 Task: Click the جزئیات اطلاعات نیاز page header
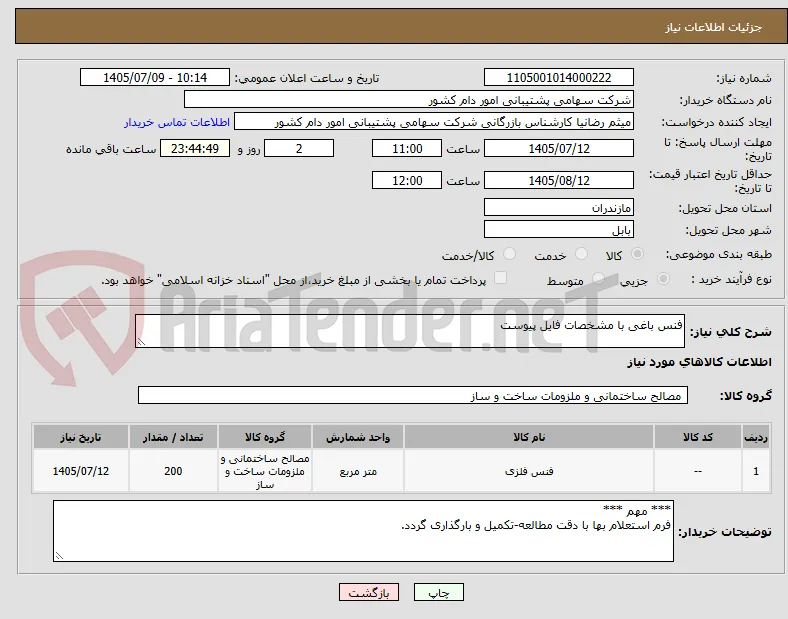point(714,27)
